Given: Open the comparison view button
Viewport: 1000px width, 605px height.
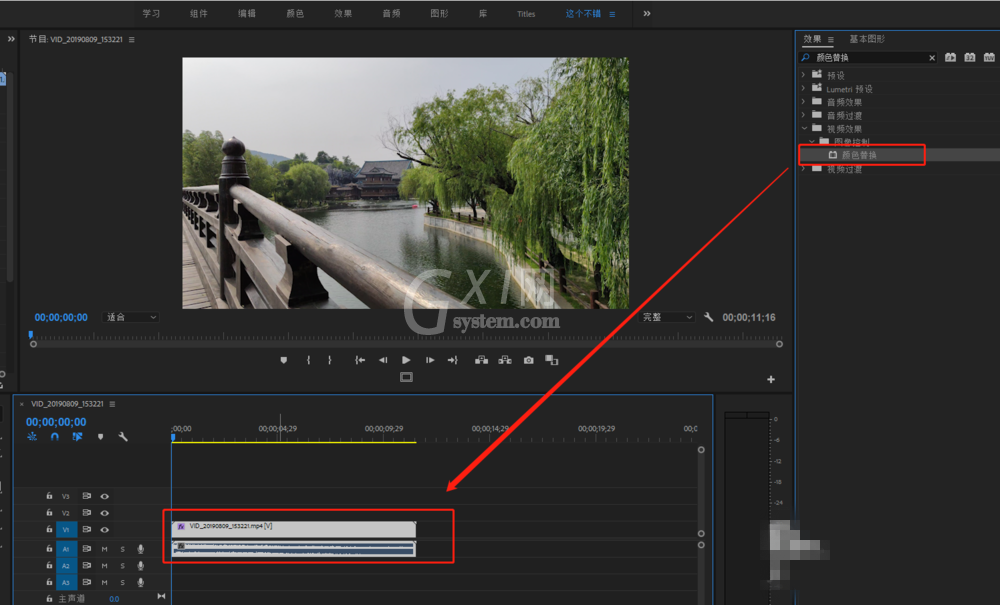Looking at the screenshot, I should click(552, 360).
